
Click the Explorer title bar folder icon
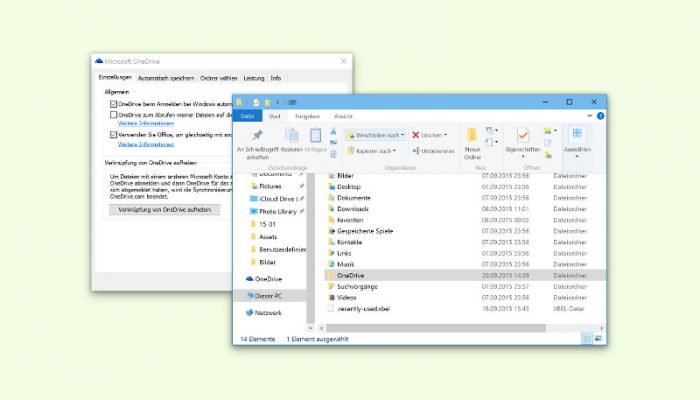pyautogui.click(x=239, y=102)
